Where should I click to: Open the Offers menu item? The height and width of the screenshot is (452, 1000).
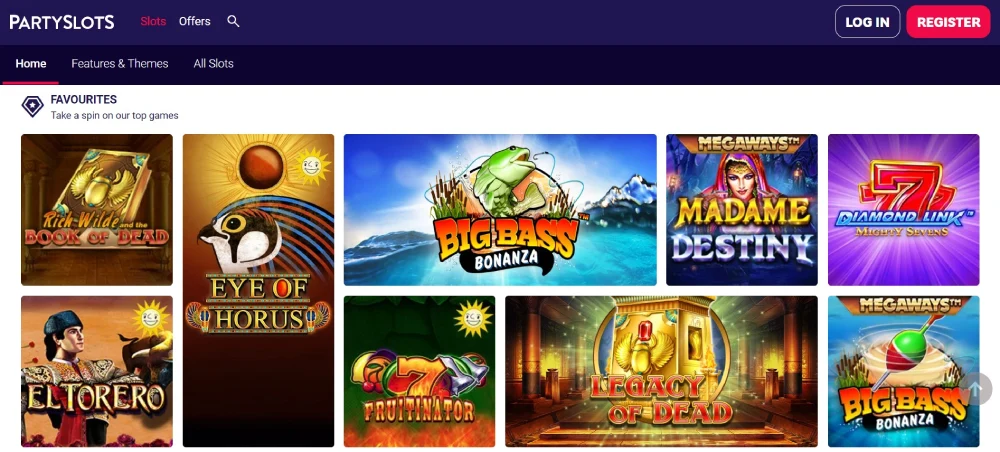(x=195, y=22)
